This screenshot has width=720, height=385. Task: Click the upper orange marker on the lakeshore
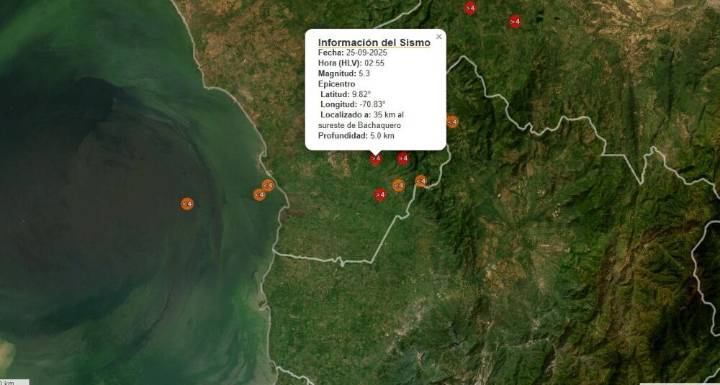pyautogui.click(x=268, y=186)
